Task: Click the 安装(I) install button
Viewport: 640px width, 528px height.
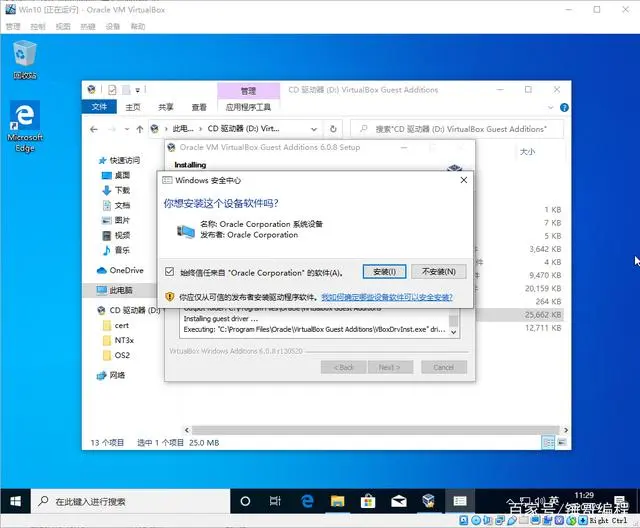Action: 384,272
